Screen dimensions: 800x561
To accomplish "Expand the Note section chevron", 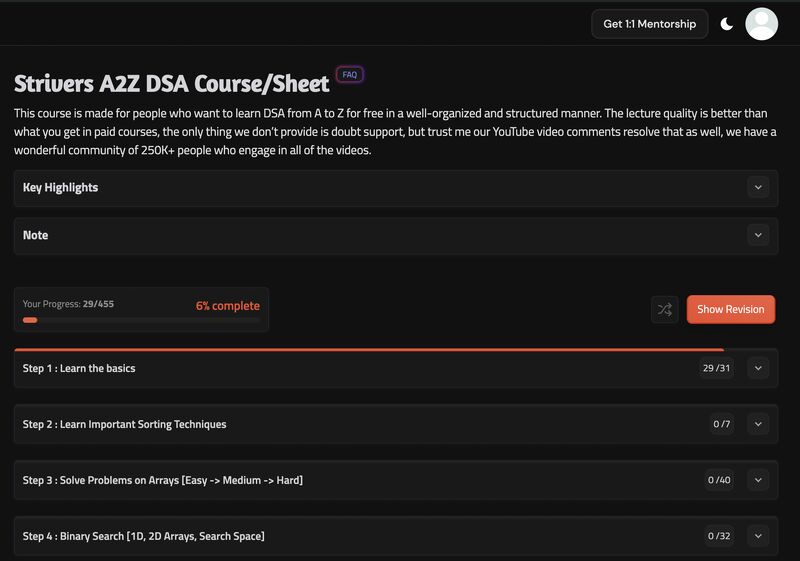I will pyautogui.click(x=758, y=235).
